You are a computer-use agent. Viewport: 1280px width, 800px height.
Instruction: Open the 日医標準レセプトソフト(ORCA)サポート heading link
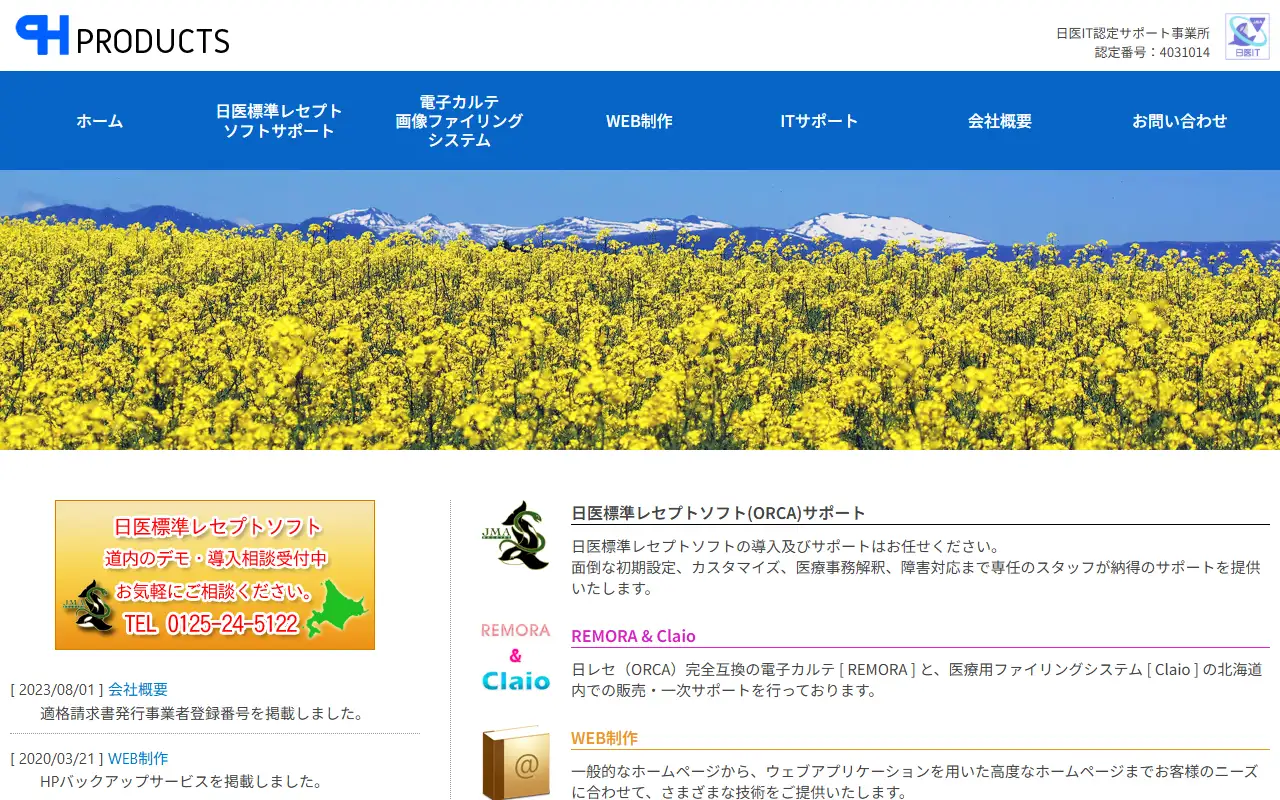(718, 513)
